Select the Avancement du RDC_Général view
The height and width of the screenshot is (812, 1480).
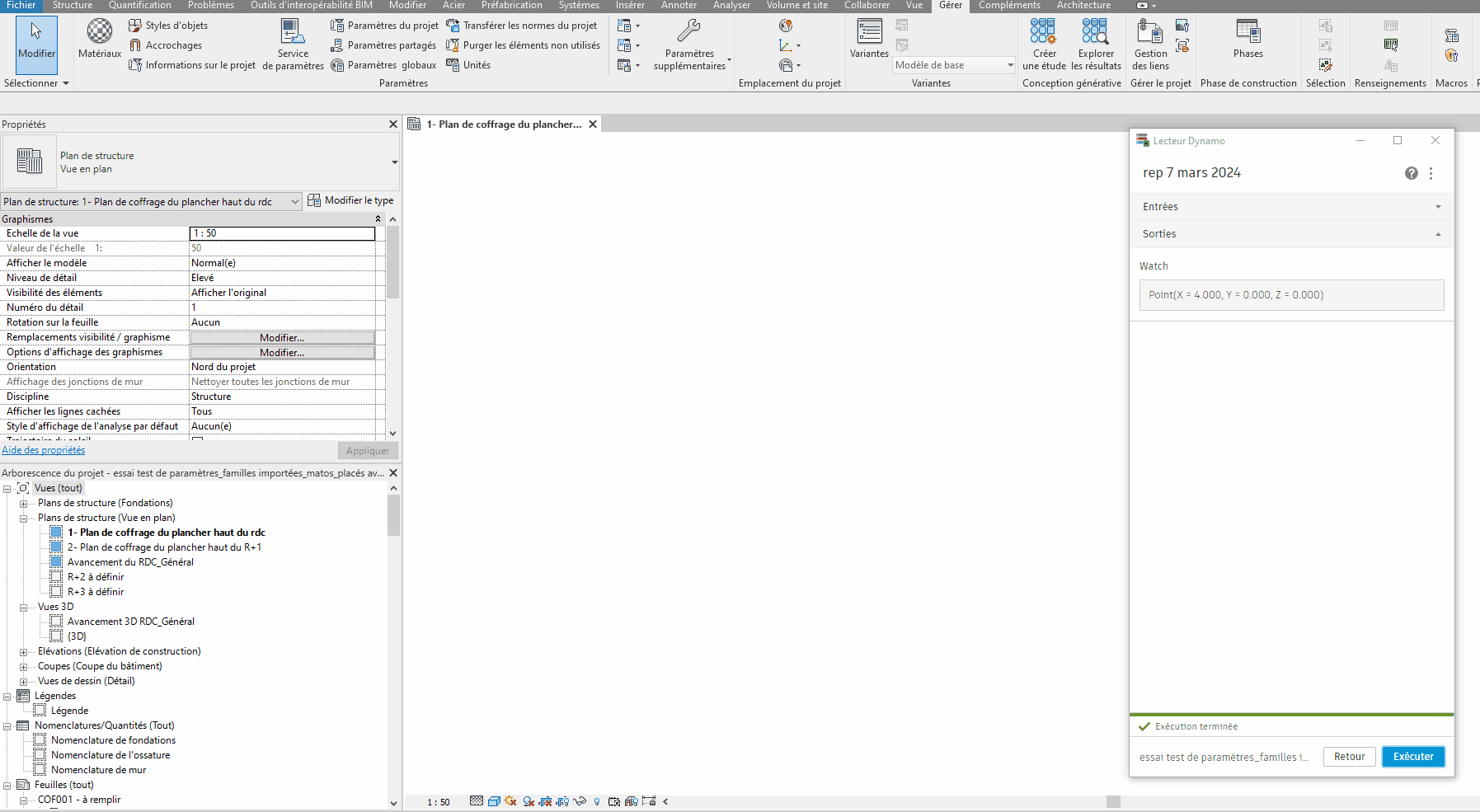130,562
